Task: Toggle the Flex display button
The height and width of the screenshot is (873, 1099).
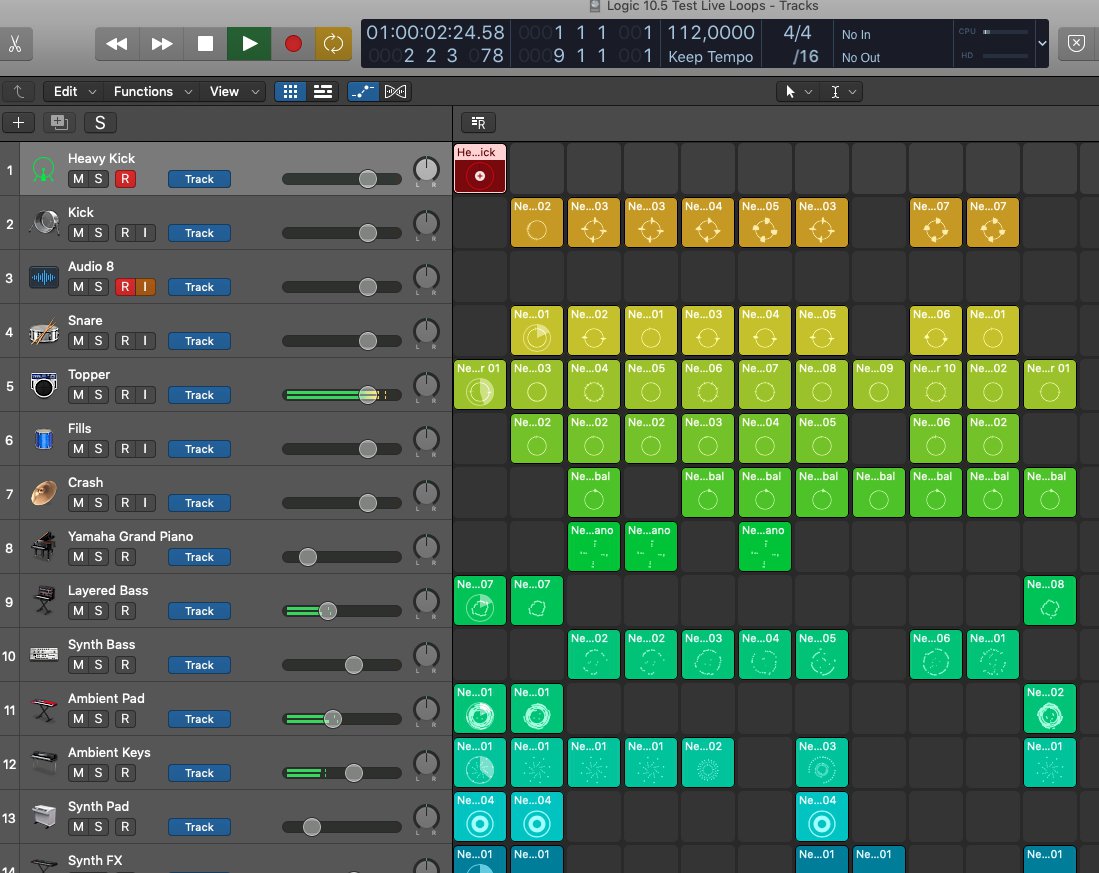Action: point(396,91)
